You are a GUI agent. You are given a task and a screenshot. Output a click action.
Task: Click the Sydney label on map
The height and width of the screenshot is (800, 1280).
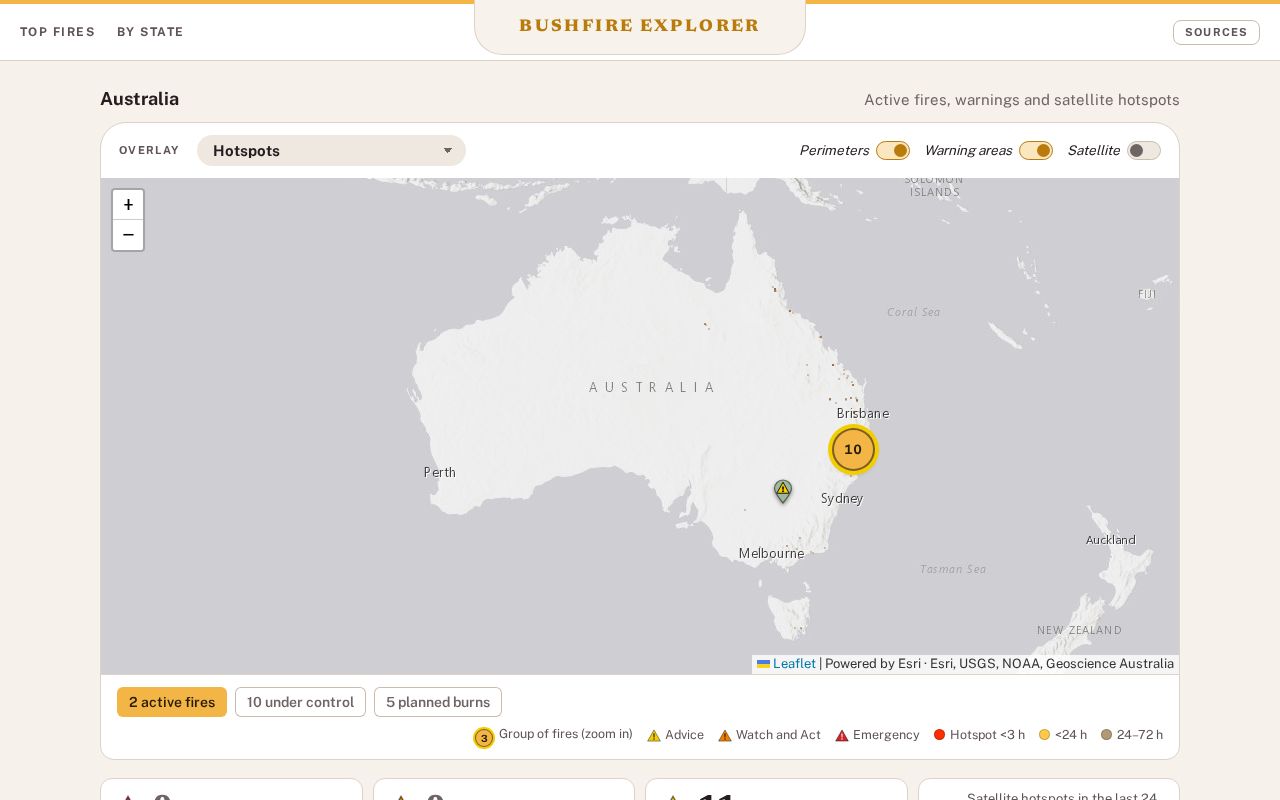click(842, 498)
